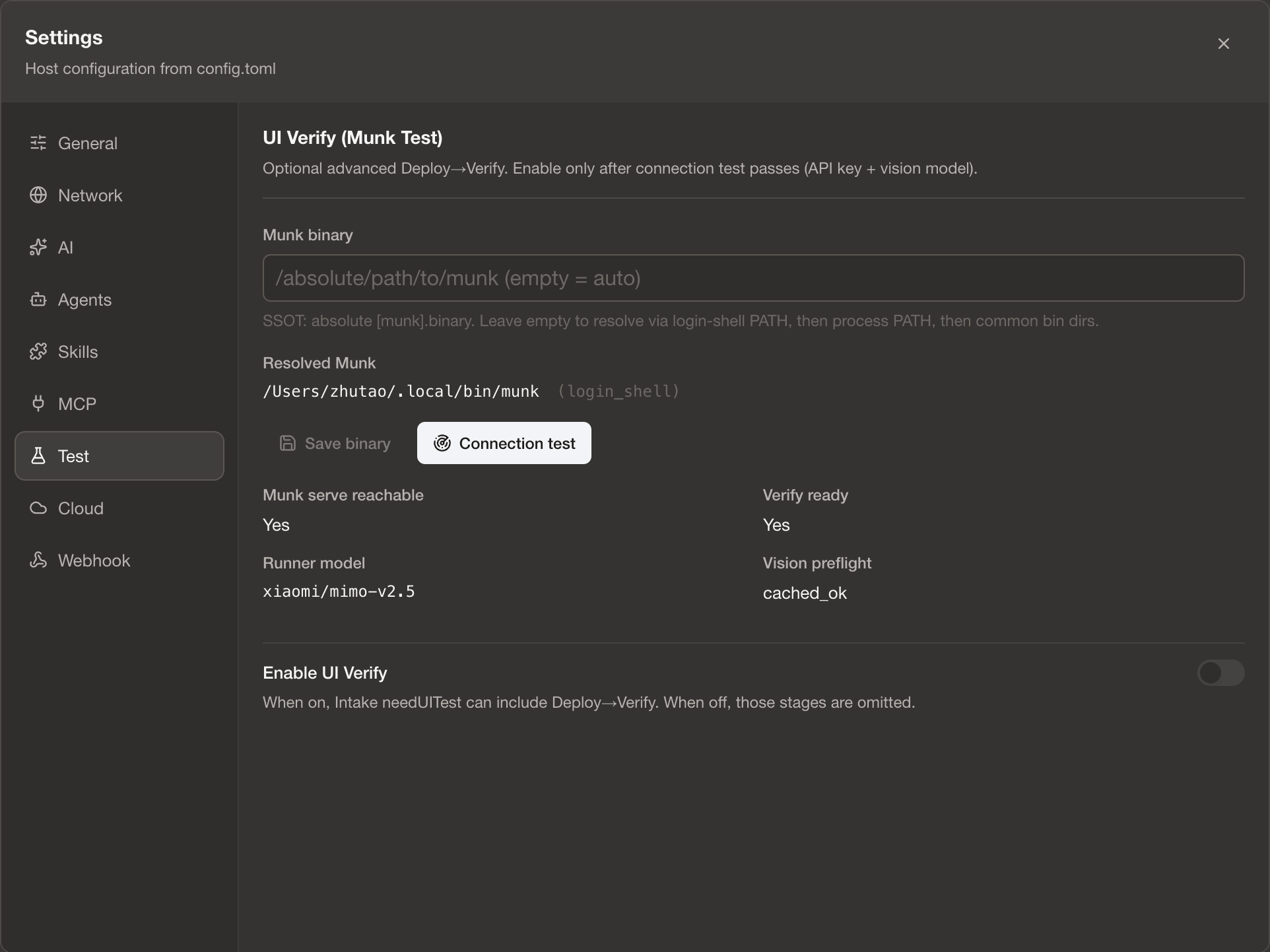Click the Cloud icon in sidebar
The image size is (1270, 952).
[38, 508]
